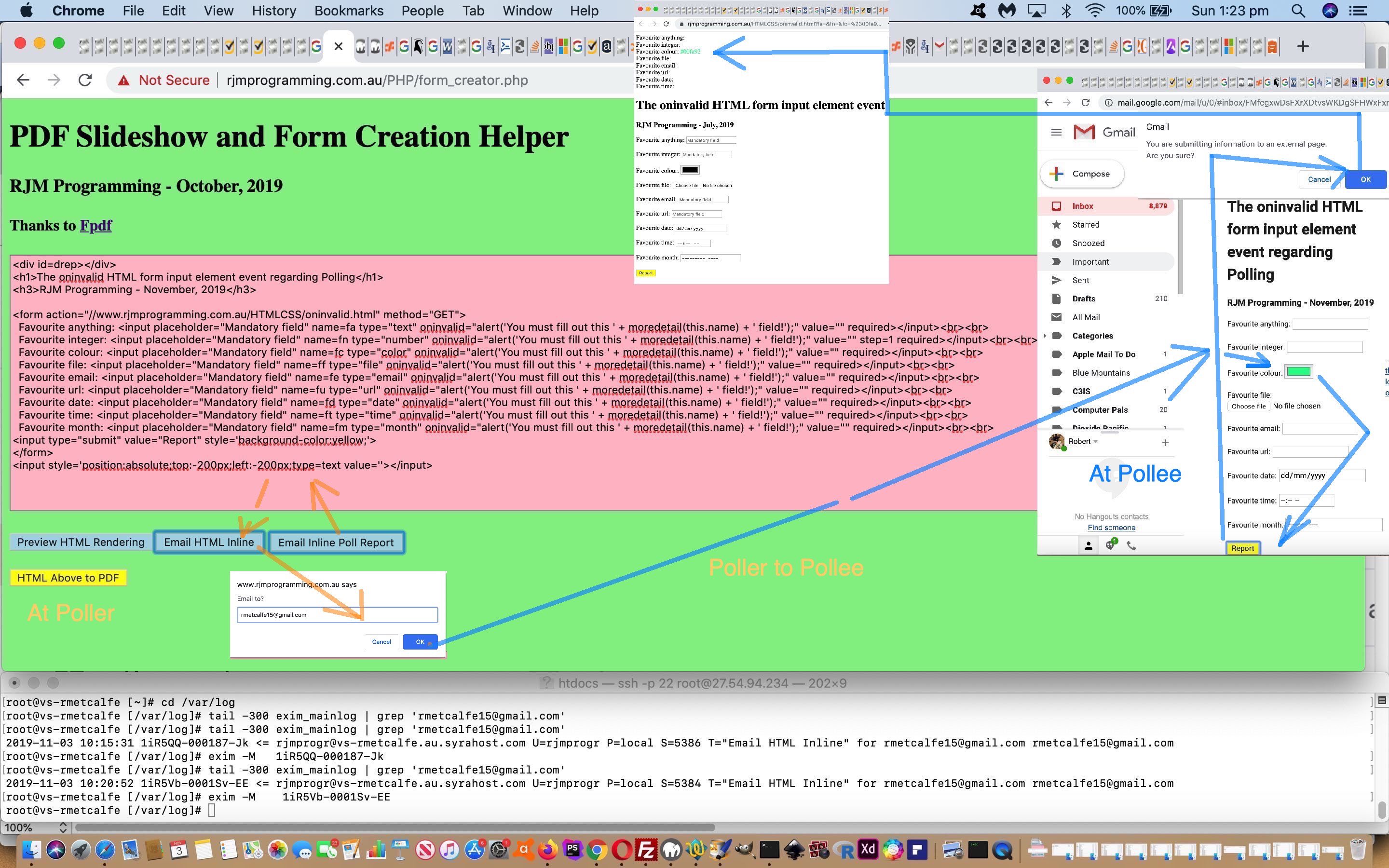Viewport: 1389px width, 868px height.
Task: Open Finder from the dock
Action: pos(31,850)
